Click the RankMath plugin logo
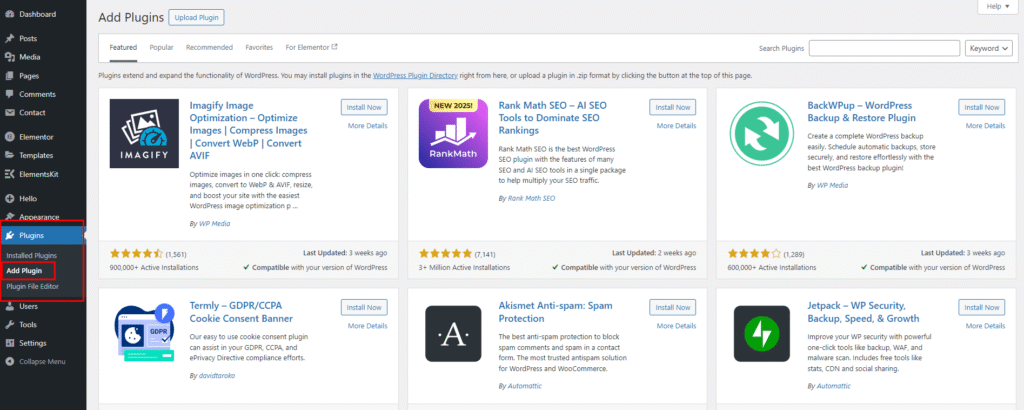 (x=453, y=134)
